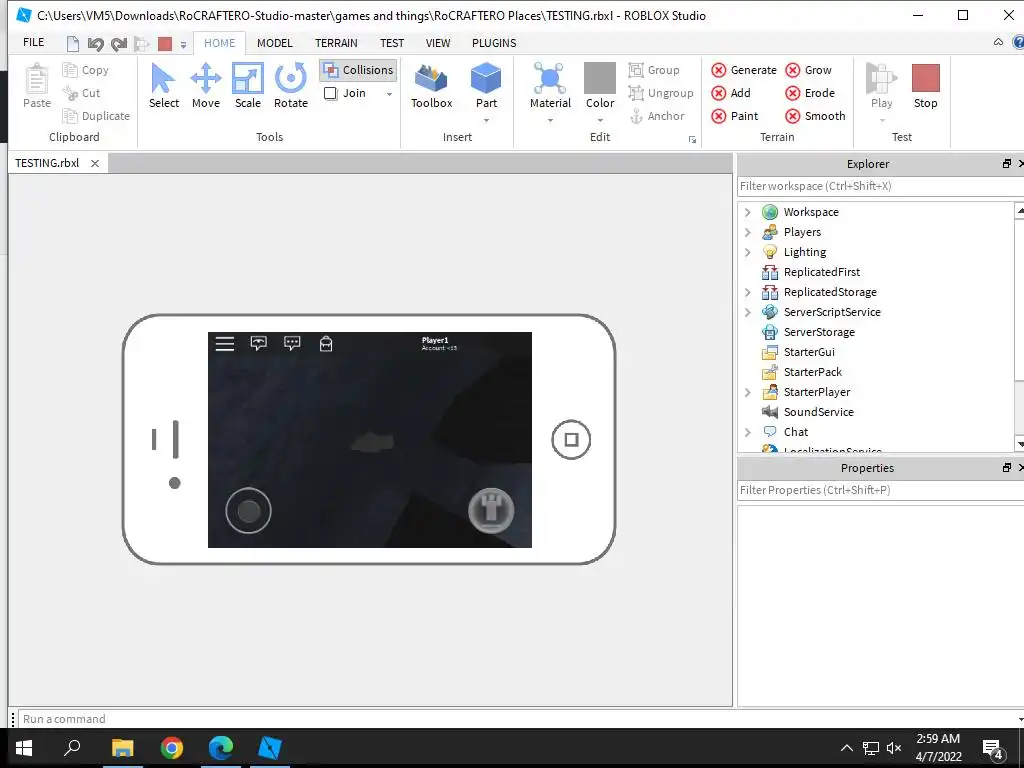Screen dimensions: 1024x768
Task: Open the Material dropdown arrow
Action: click(x=550, y=120)
